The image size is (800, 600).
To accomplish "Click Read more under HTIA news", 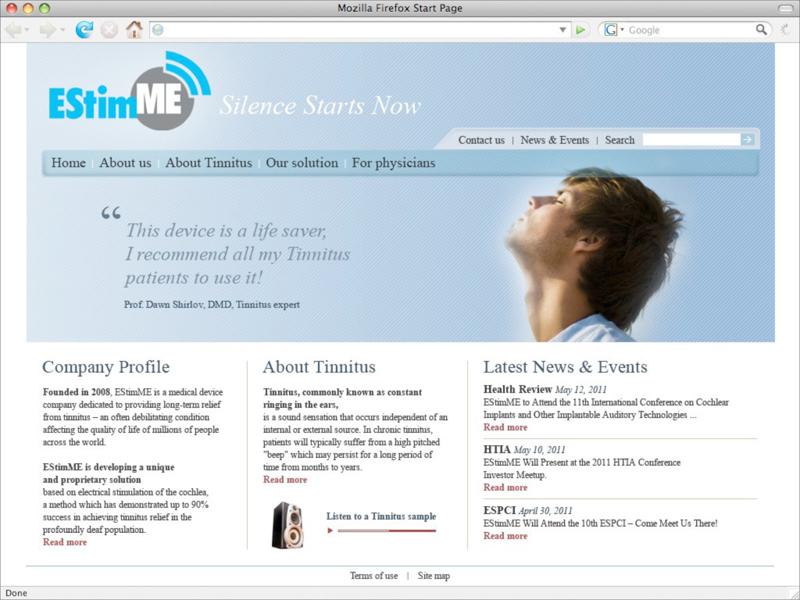I will [x=506, y=487].
